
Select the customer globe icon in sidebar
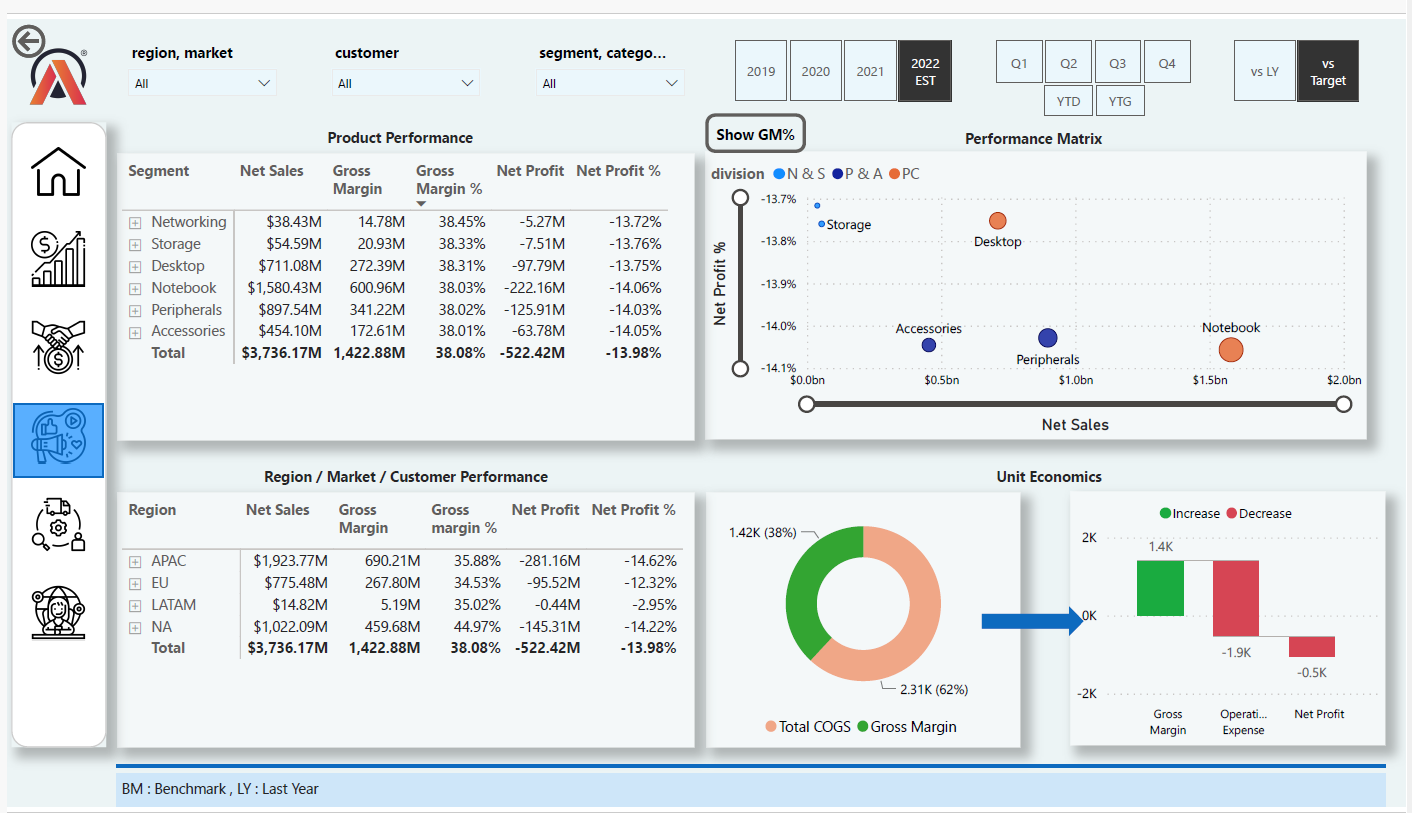click(58, 612)
